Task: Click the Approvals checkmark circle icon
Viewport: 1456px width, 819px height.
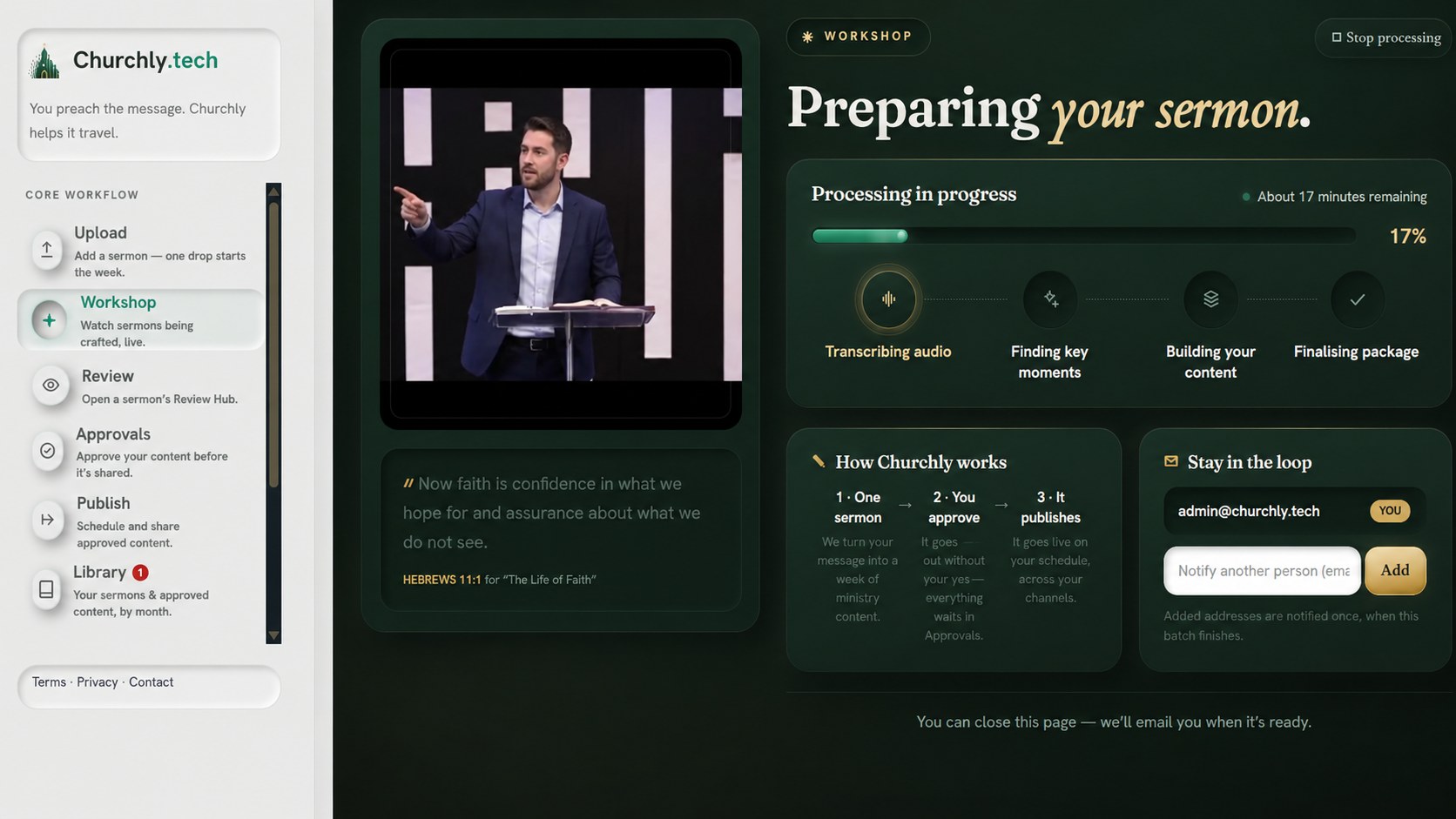Action: pos(47,450)
